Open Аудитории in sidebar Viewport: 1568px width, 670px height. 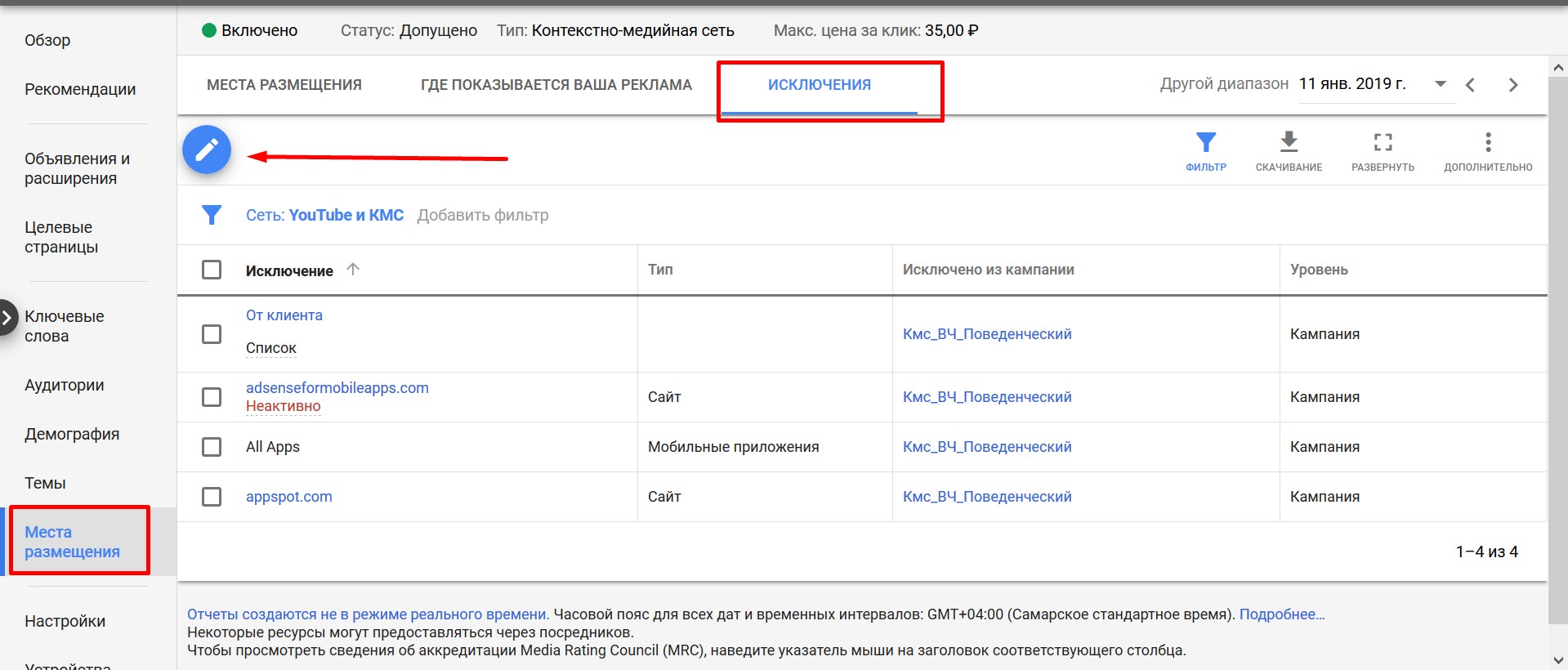click(65, 385)
